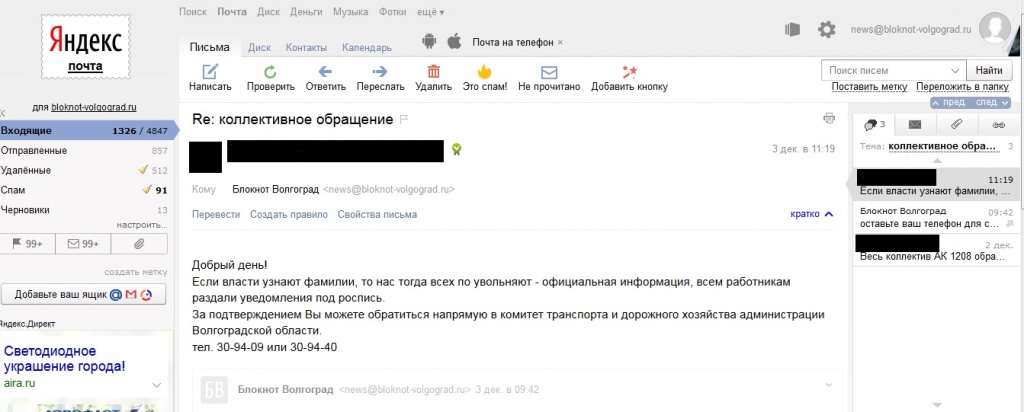Clean Спам folder broom icon

click(x=146, y=190)
